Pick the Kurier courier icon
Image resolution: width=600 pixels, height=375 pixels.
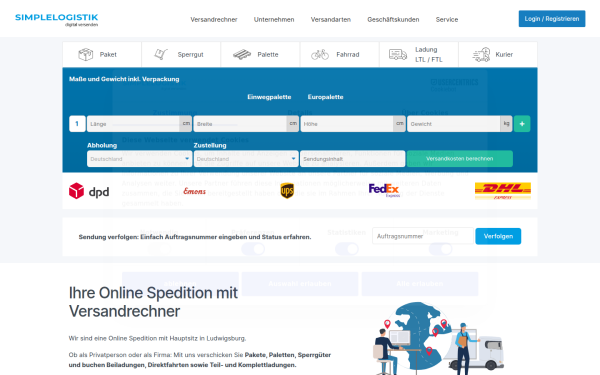click(481, 54)
